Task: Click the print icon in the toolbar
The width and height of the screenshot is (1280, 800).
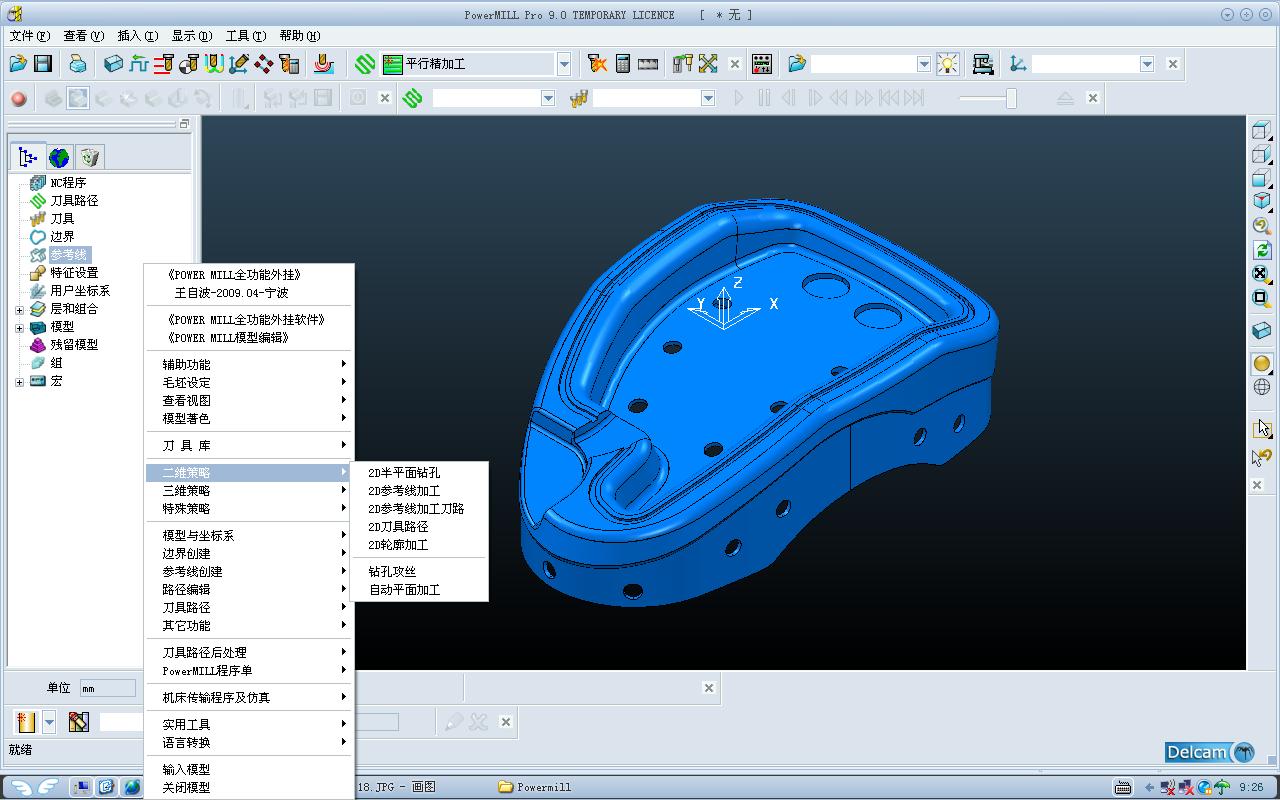Action: pyautogui.click(x=78, y=64)
